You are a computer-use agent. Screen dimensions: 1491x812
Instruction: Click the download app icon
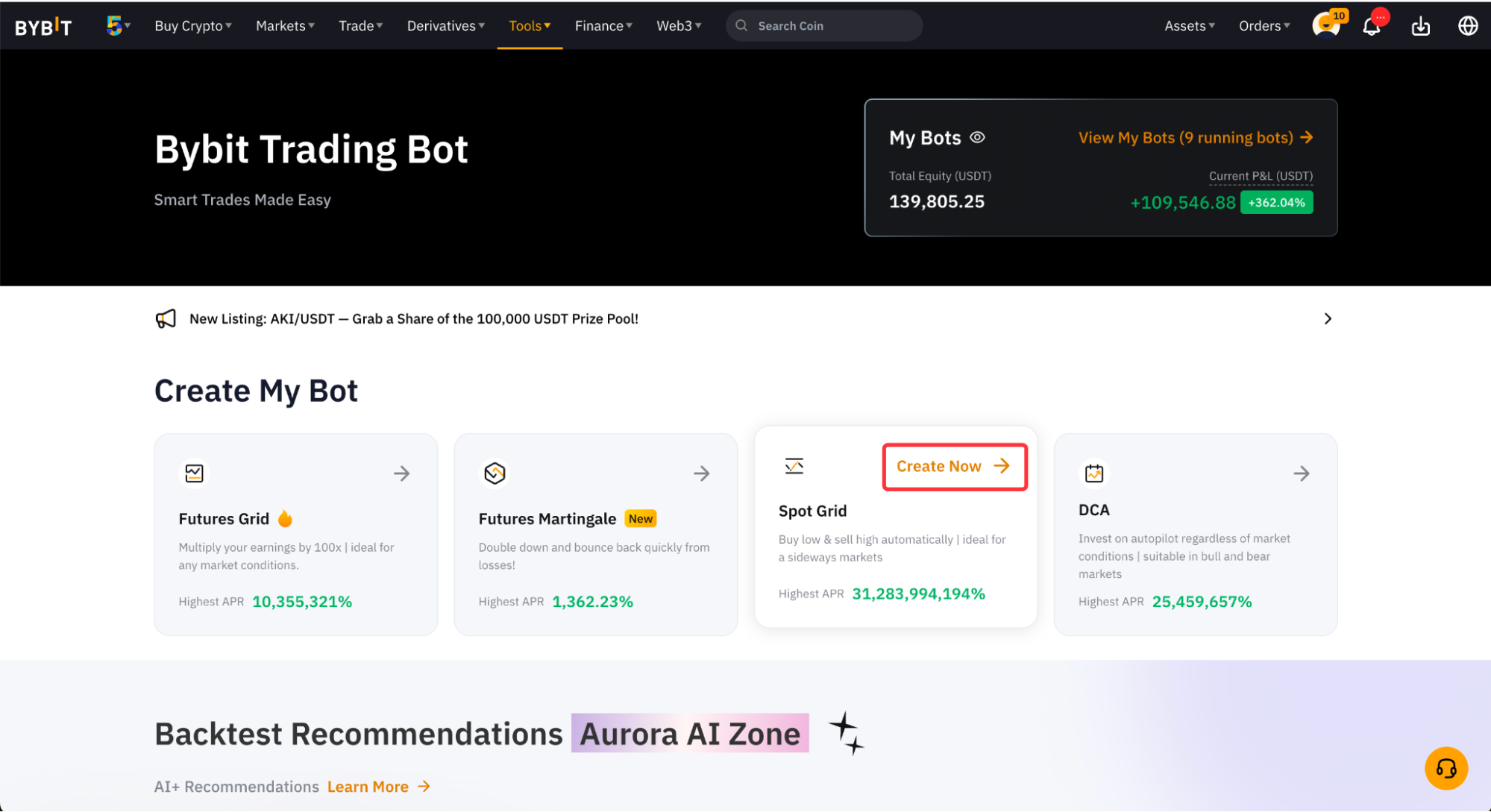tap(1420, 26)
